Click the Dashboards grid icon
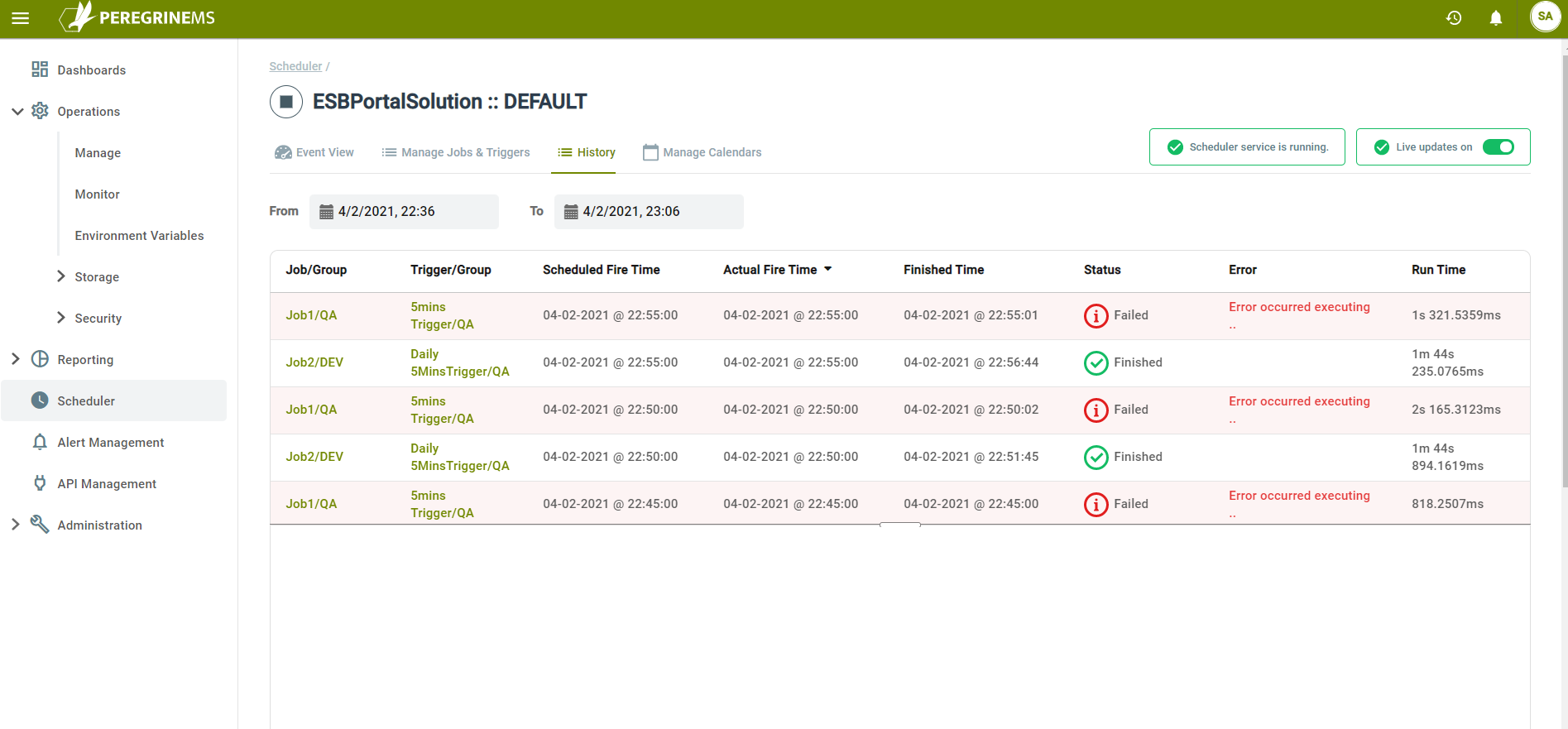The image size is (1568, 729). (40, 70)
